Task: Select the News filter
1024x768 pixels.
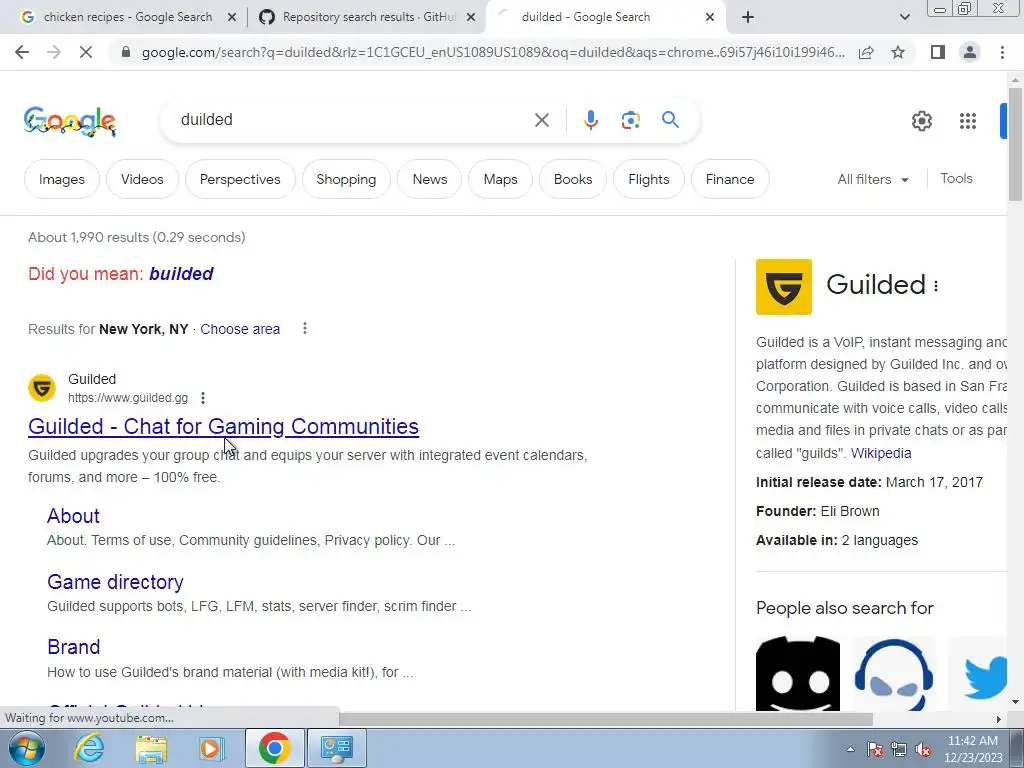Action: [x=430, y=179]
